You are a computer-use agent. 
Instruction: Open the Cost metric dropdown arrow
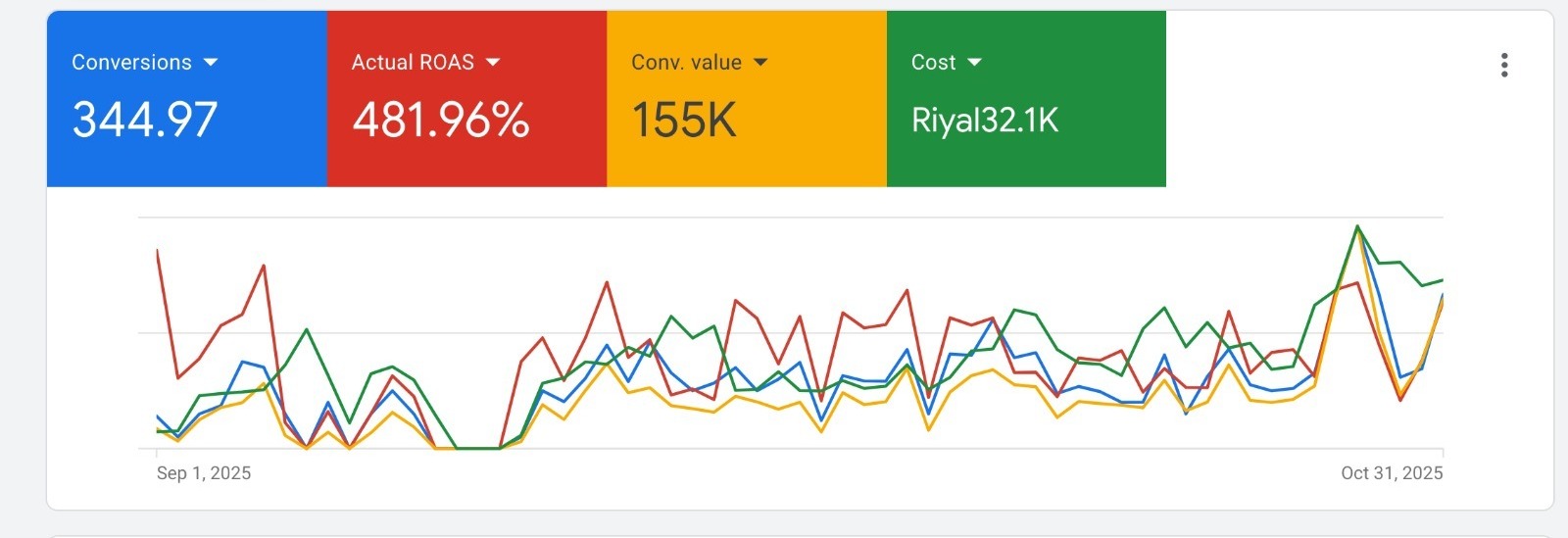tap(974, 62)
